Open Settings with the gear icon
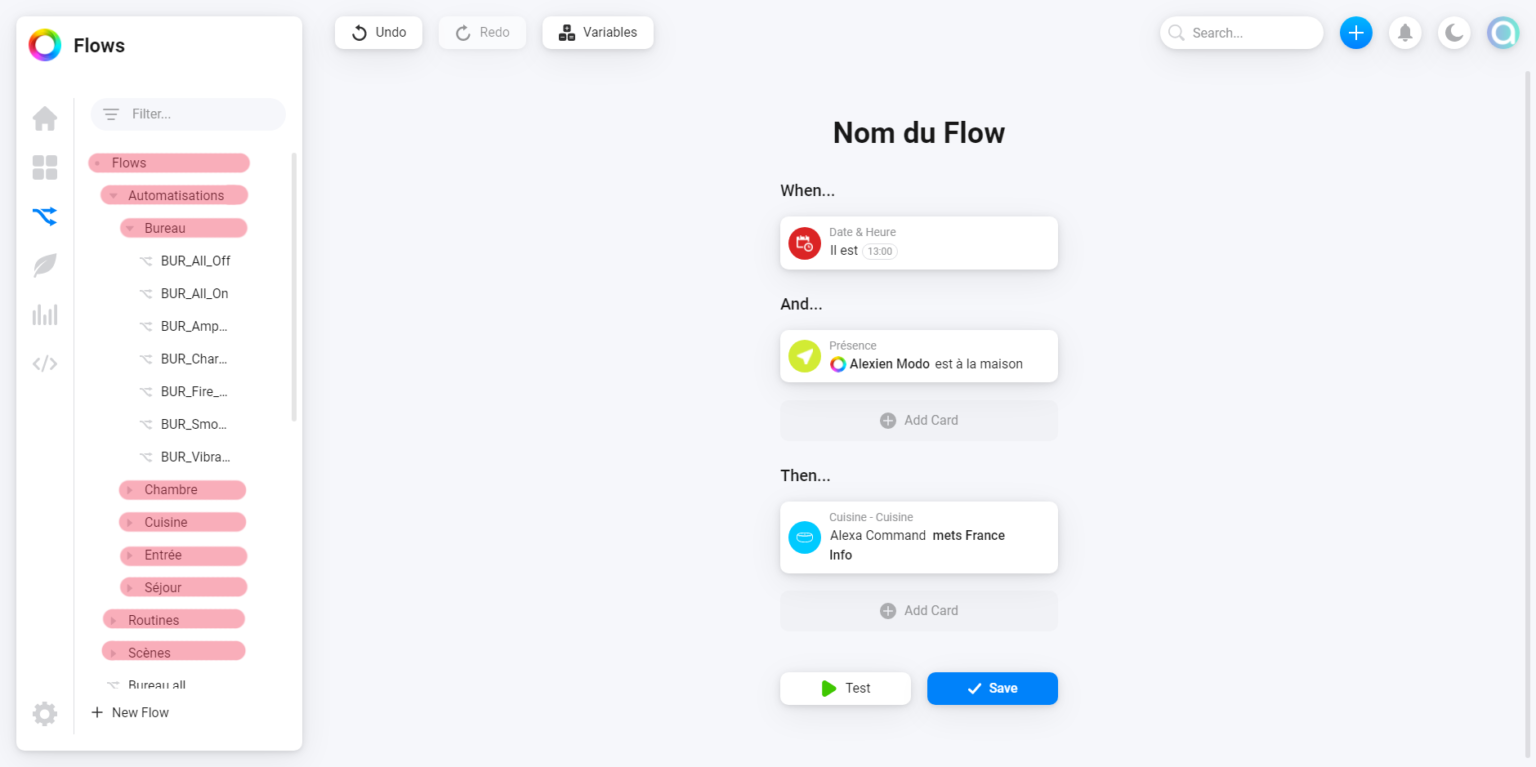1536x767 pixels. pyautogui.click(x=44, y=713)
